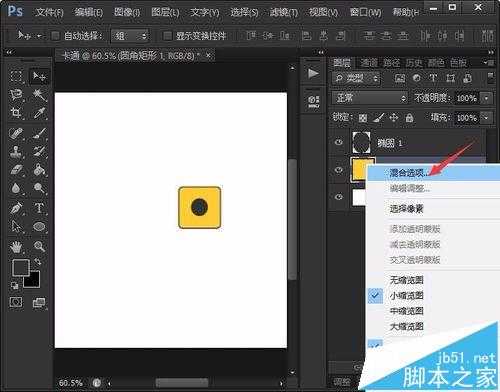Filter for pixel layers icon
The width and height of the screenshot is (500, 392).
pos(400,78)
